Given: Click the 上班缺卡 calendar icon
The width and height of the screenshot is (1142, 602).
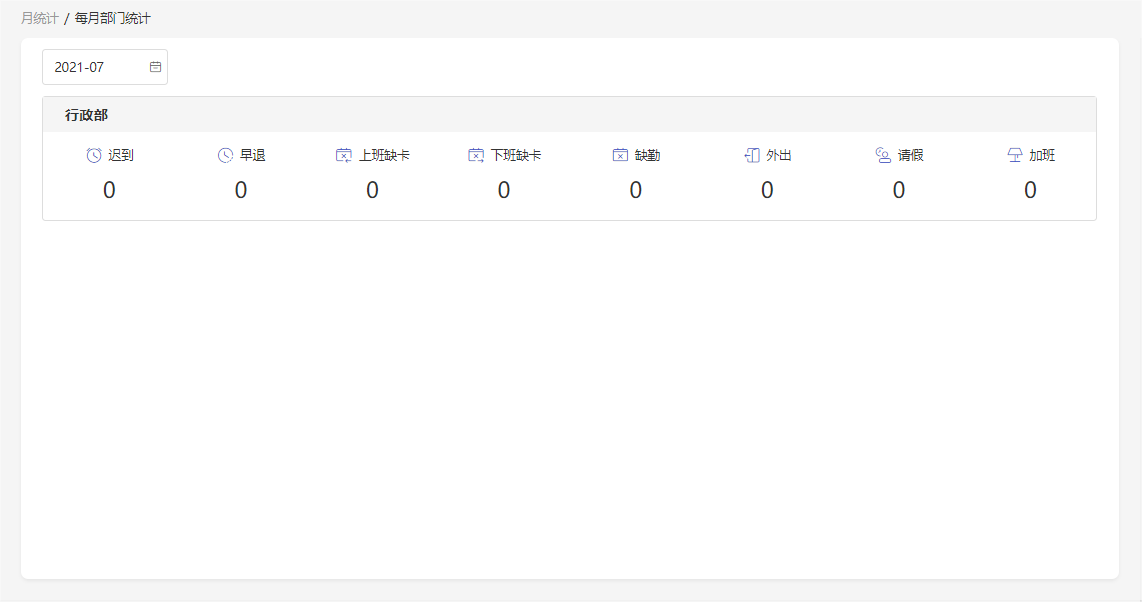Looking at the screenshot, I should 344,155.
